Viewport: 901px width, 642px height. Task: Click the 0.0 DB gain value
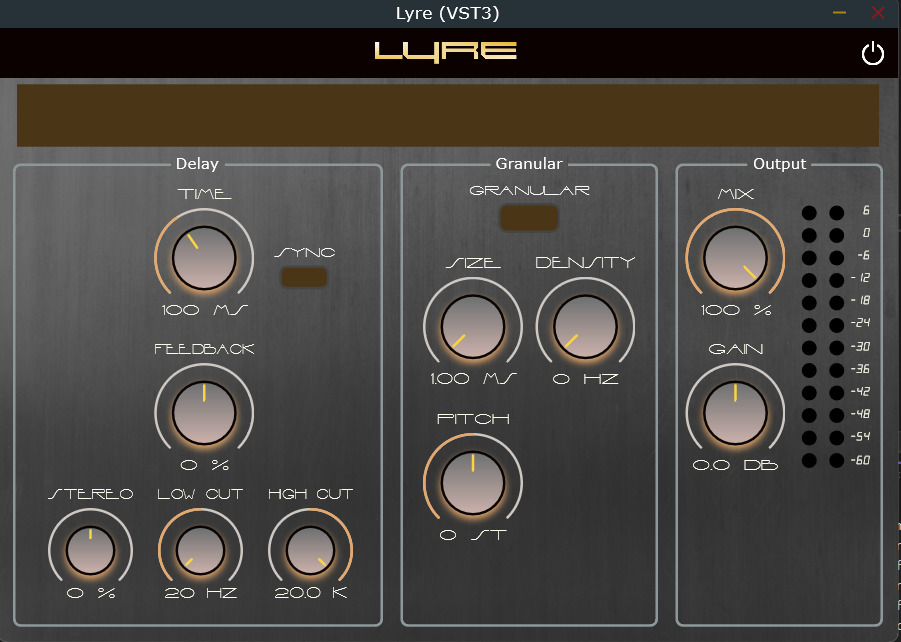click(735, 466)
